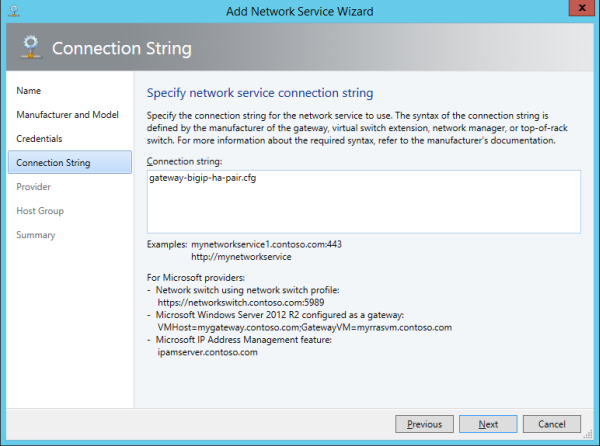Viewport: 600px width, 446px height.
Task: Click the 'Specify network service connection string' heading
Action: (x=261, y=93)
